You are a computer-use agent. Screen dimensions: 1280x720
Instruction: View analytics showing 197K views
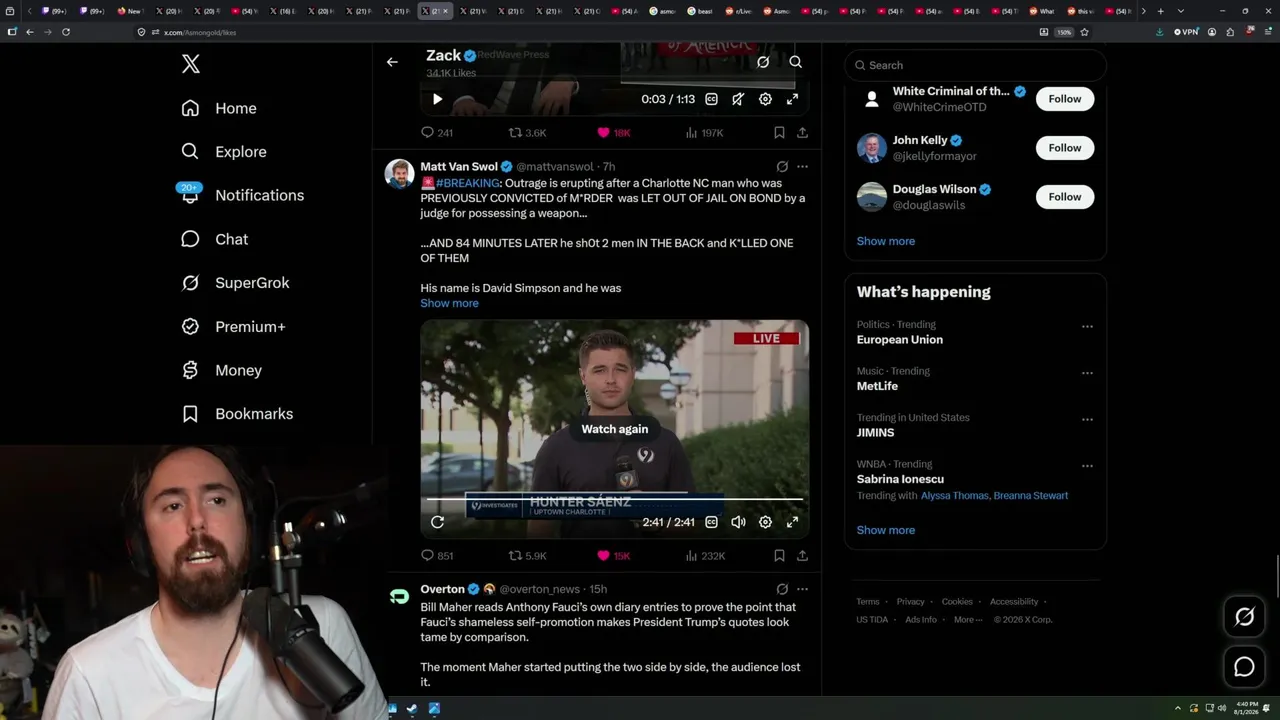[705, 133]
